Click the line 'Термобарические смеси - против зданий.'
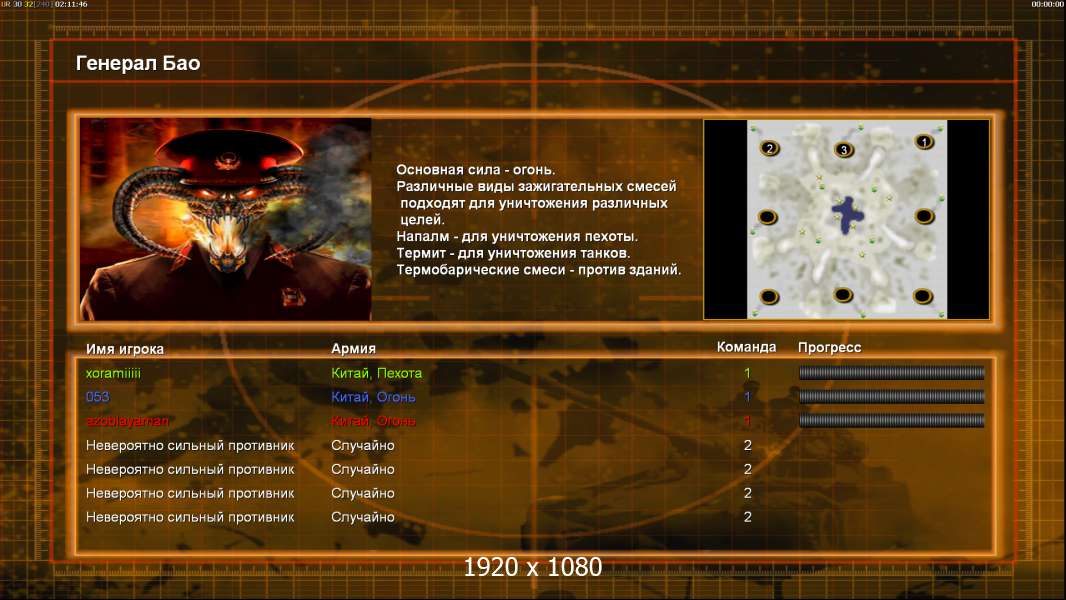 click(538, 270)
